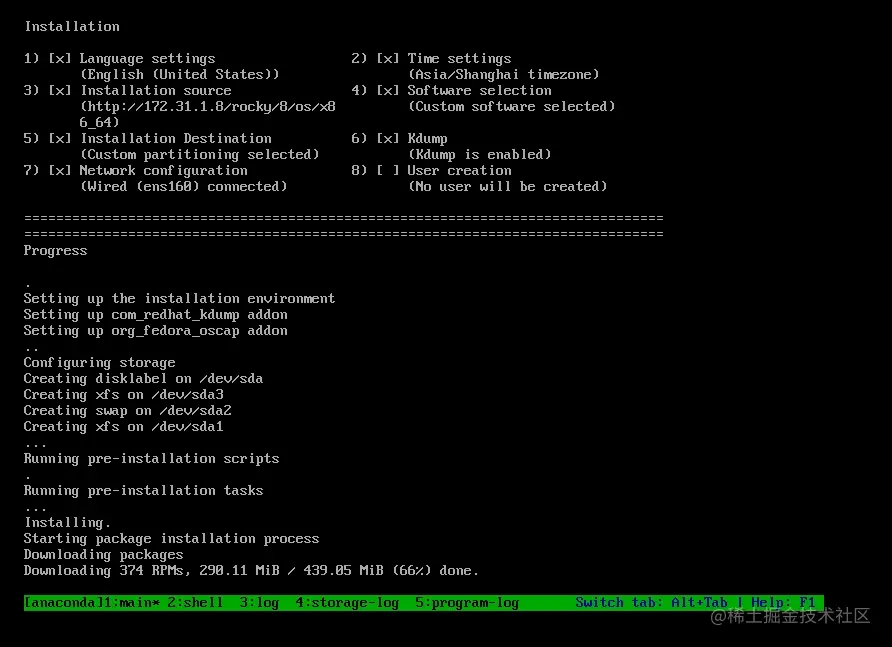Click '(Custom software selected)' value
This screenshot has height=647, width=892.
tap(511, 106)
